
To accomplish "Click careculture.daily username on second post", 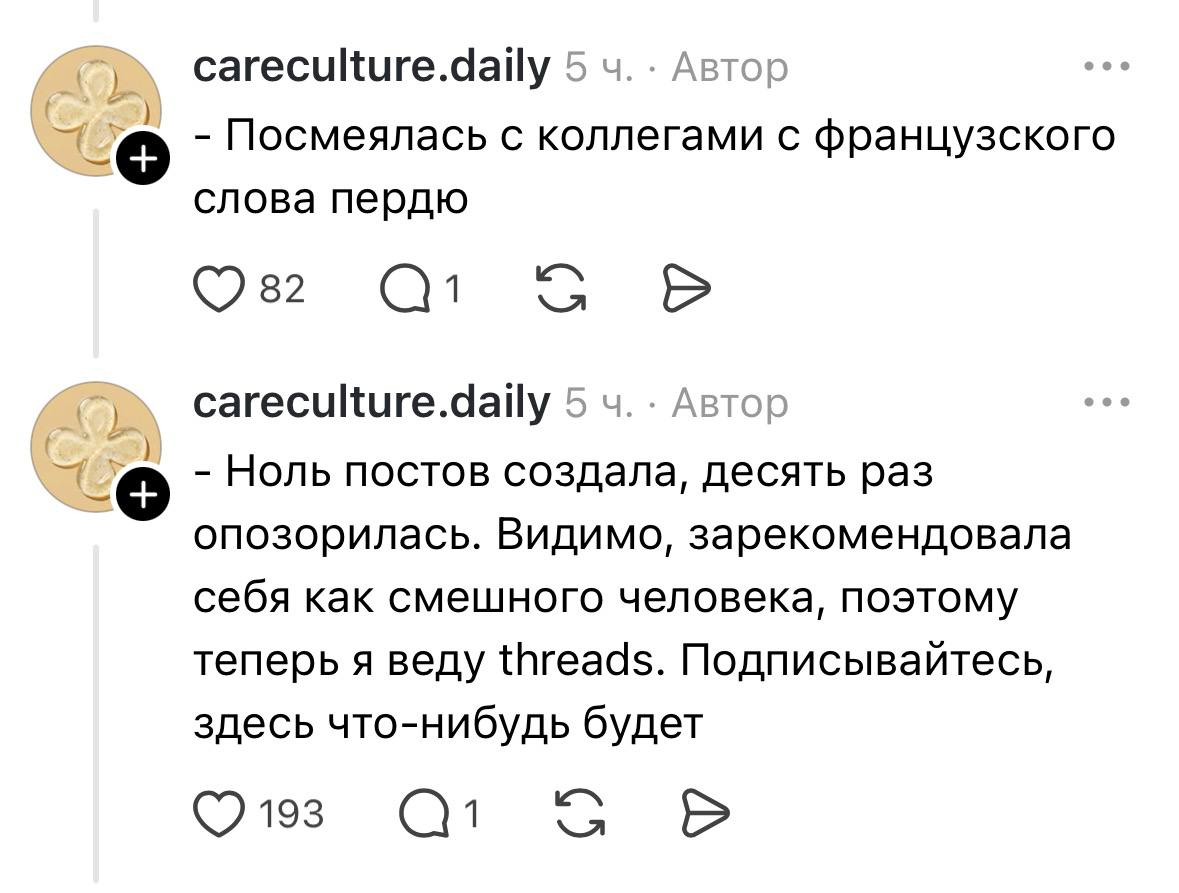I will click(x=370, y=404).
